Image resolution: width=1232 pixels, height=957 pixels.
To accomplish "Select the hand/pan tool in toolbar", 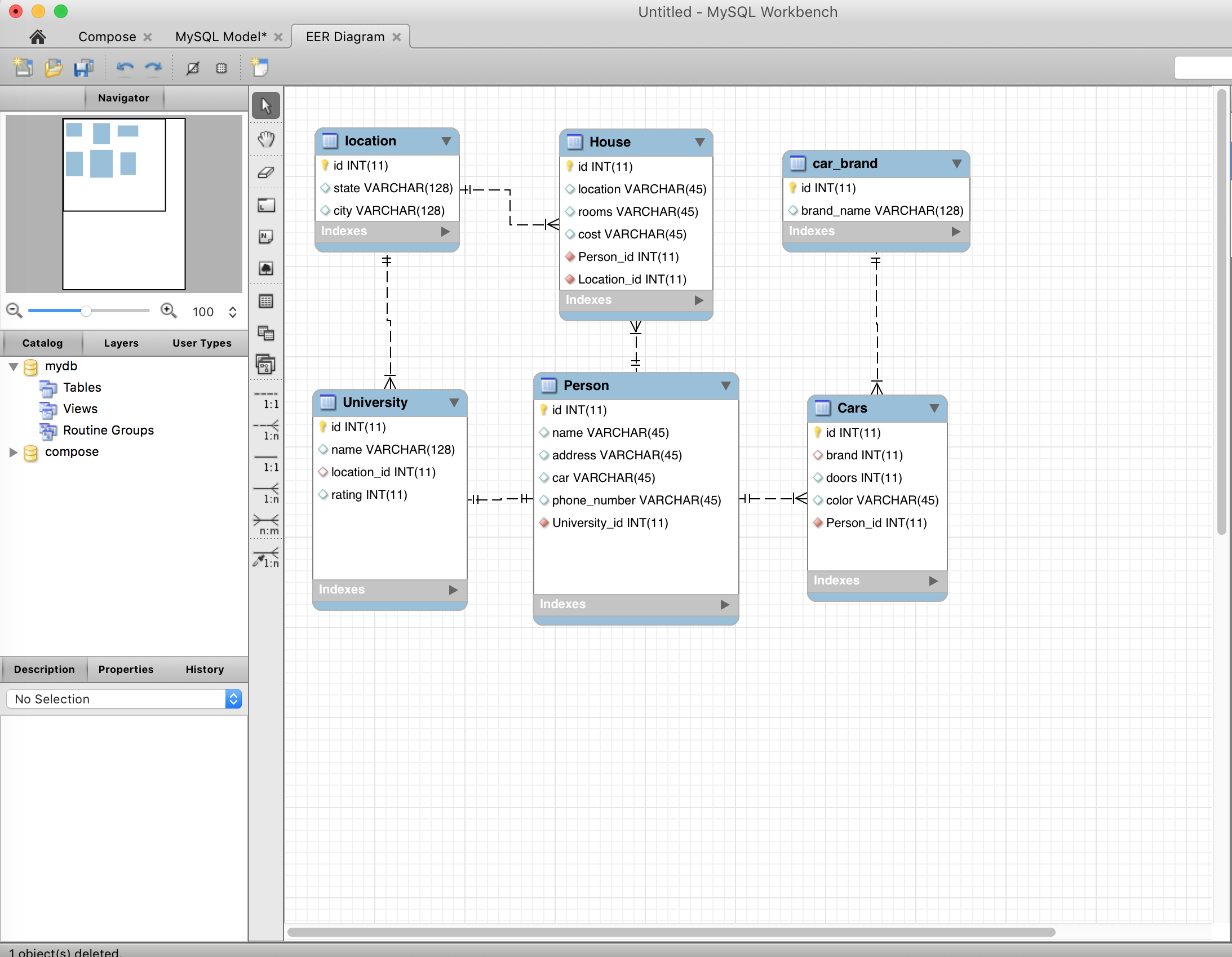I will 266,138.
